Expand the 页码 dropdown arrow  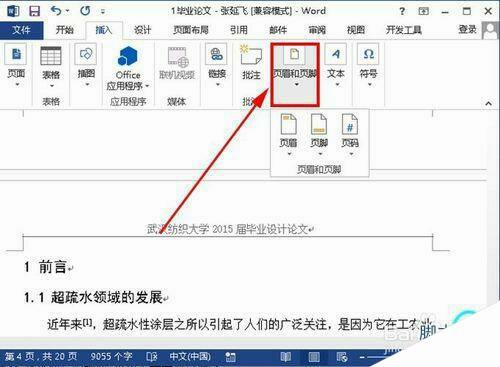(x=351, y=154)
